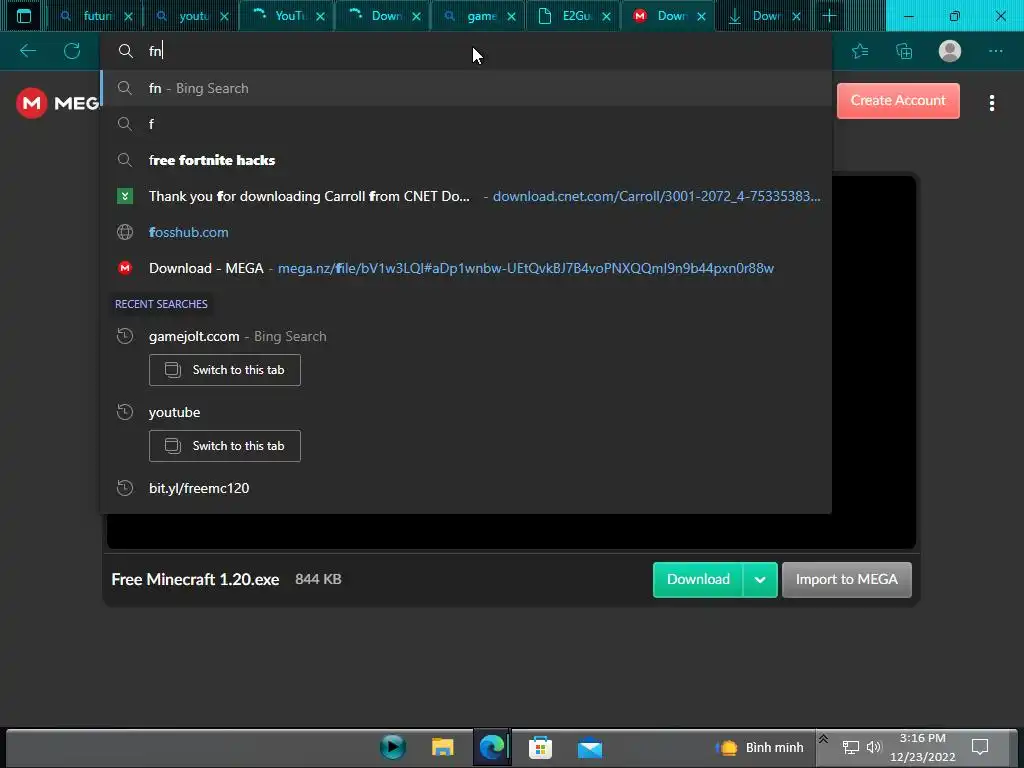1024x768 pixels.
Task: Close the 'game' search tab
Action: coord(512,16)
